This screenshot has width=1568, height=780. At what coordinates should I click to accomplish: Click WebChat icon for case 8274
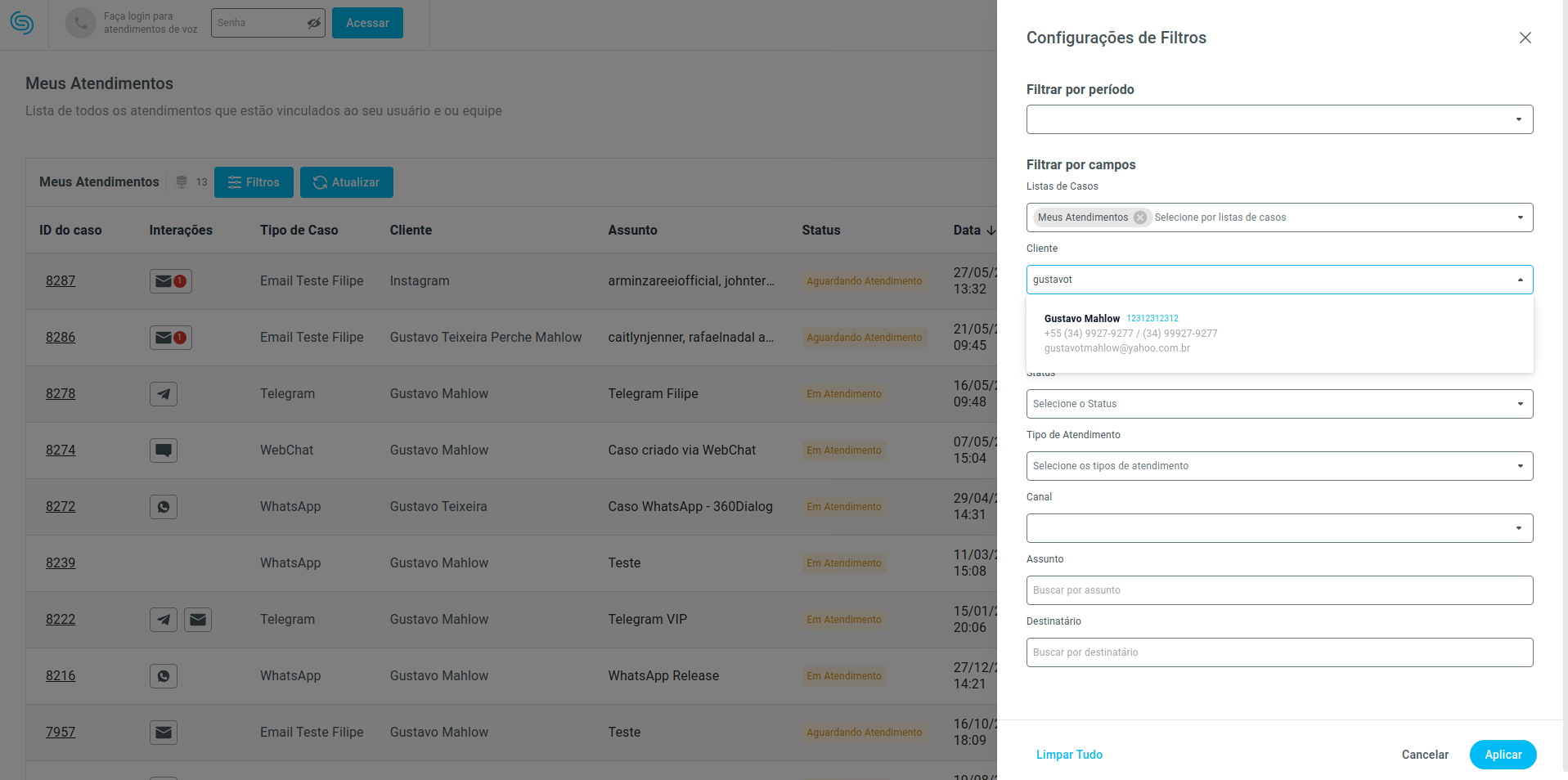click(164, 451)
